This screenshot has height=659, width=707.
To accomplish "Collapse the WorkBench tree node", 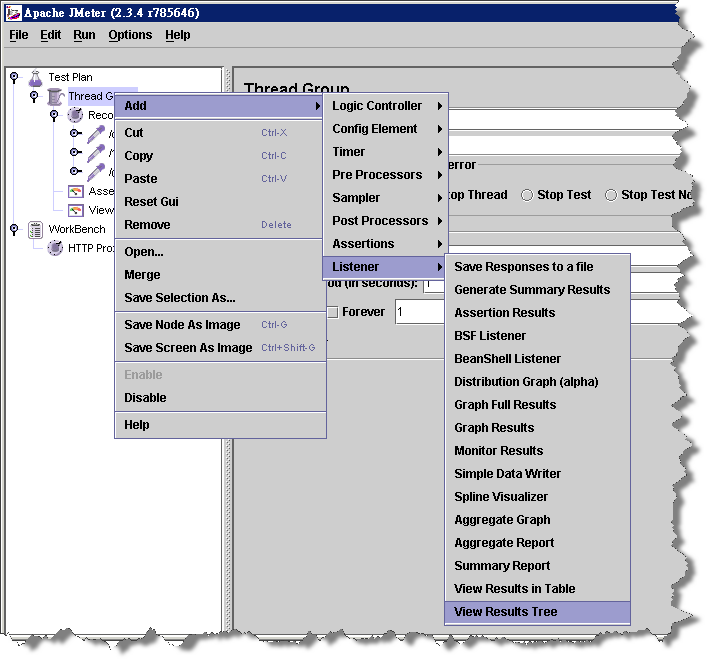I will pyautogui.click(x=14, y=229).
